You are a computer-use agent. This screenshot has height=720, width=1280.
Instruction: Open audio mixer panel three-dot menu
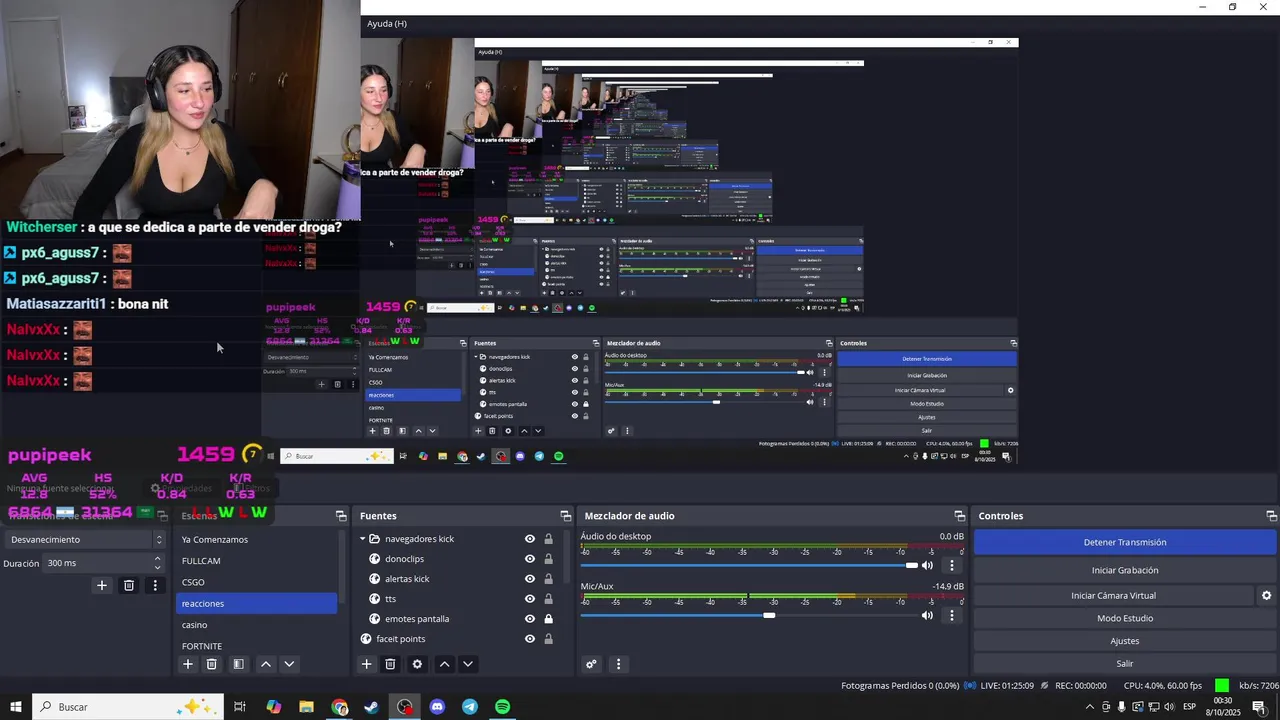coord(618,664)
